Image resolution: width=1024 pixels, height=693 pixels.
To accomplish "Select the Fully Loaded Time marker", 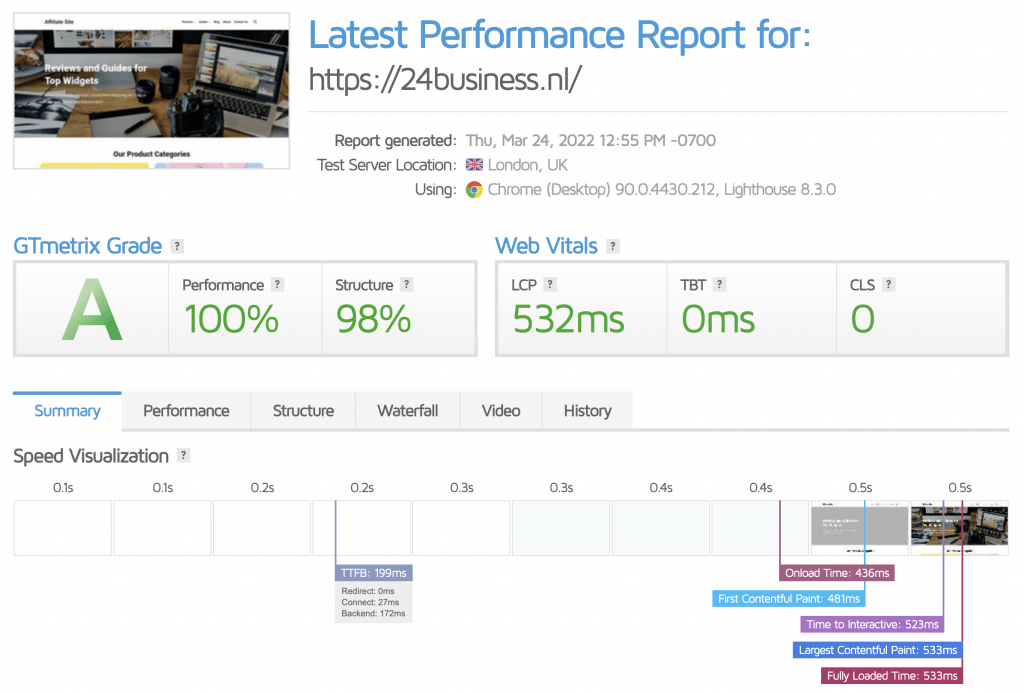I will [x=890, y=675].
